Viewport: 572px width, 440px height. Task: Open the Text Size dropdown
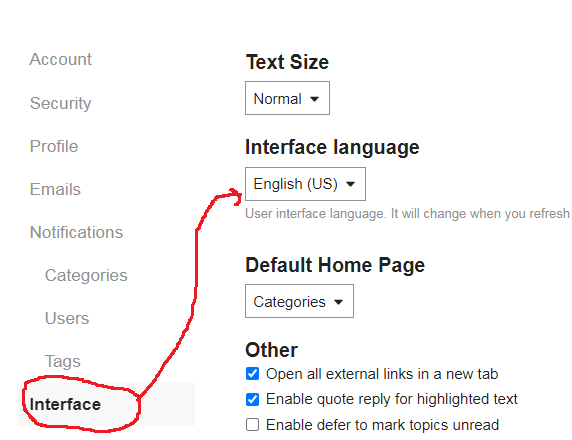point(287,98)
